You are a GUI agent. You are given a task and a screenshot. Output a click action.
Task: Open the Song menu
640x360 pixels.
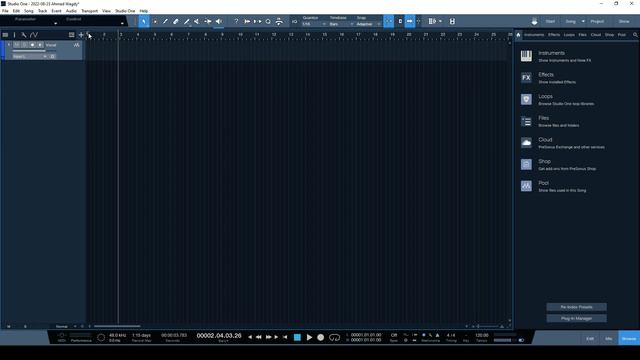point(29,11)
